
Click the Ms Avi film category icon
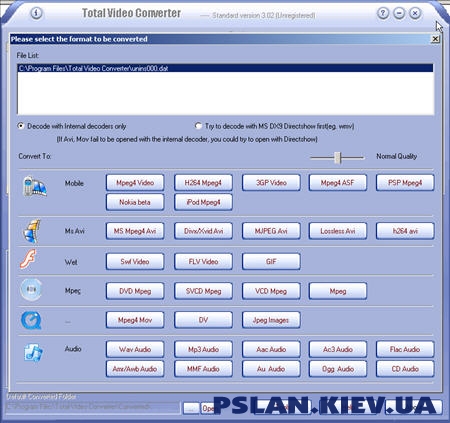click(x=32, y=231)
